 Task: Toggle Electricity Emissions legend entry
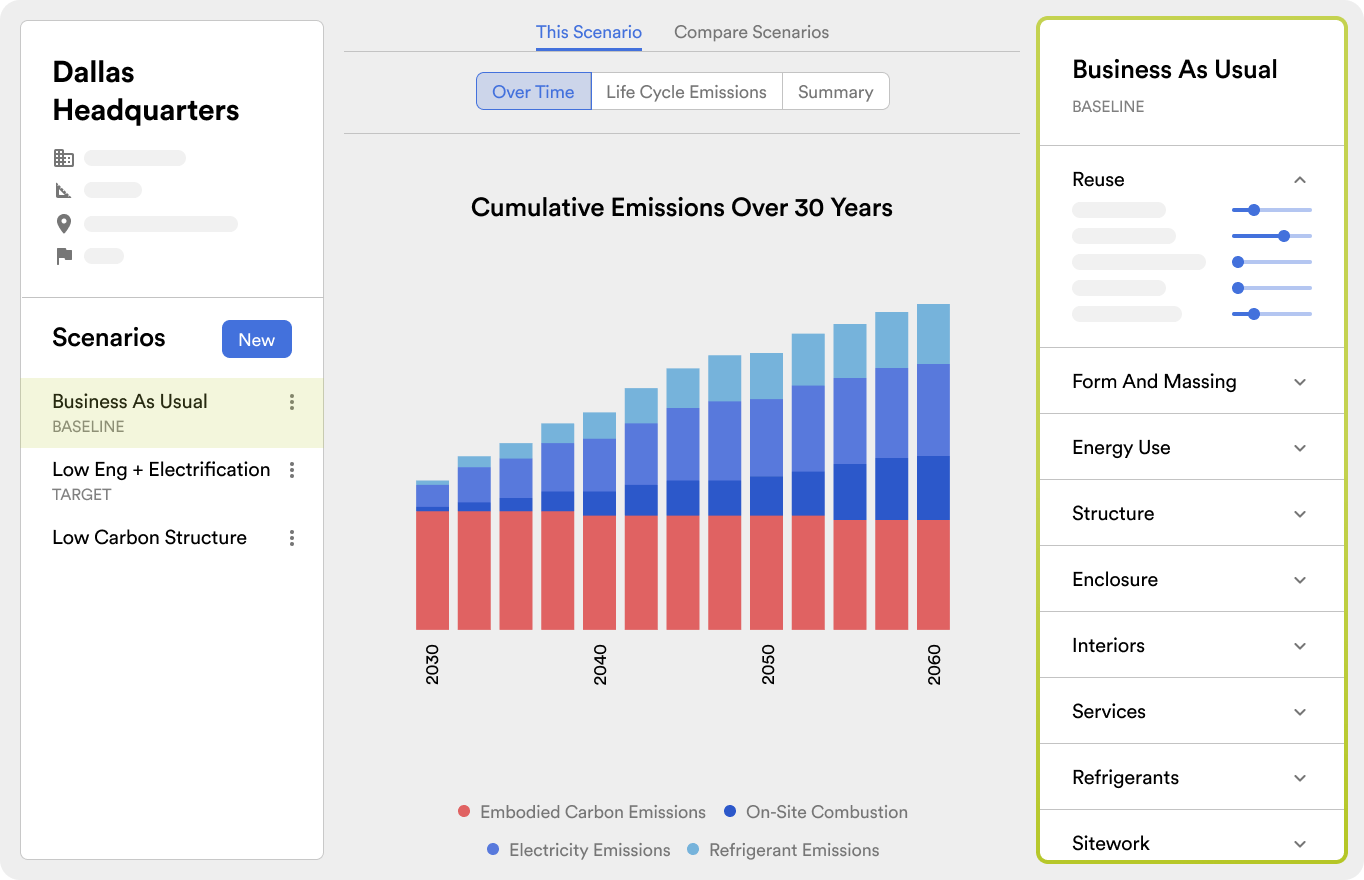(x=493, y=850)
